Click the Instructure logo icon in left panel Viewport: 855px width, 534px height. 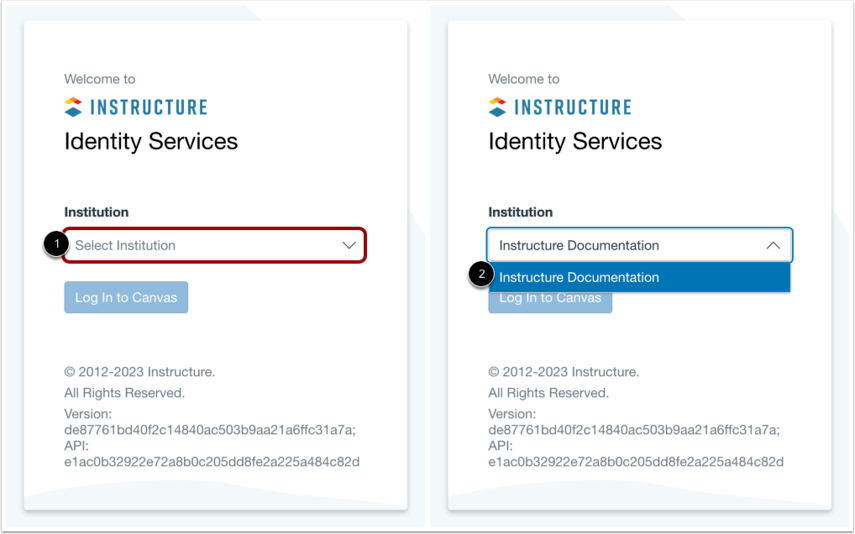pos(73,107)
